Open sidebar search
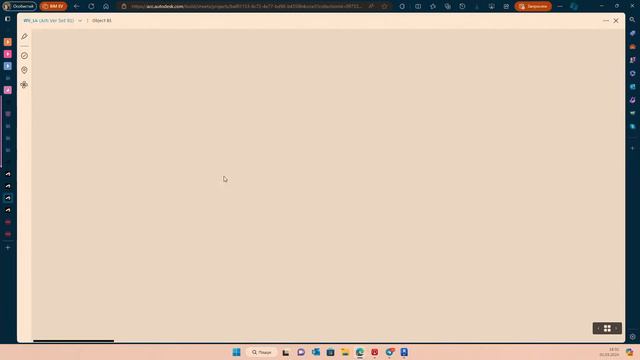This screenshot has width=640, height=360. click(x=632, y=19)
